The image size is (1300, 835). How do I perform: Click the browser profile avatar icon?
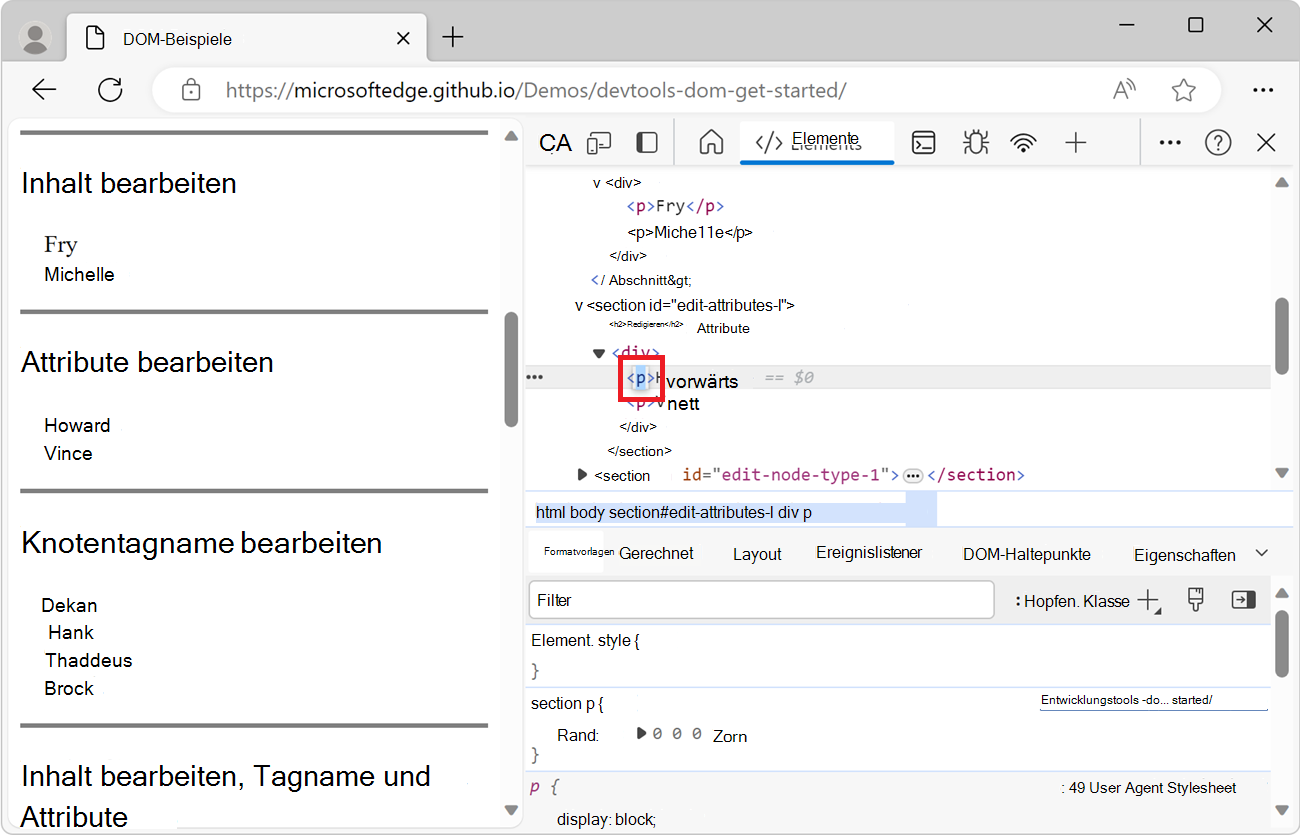tap(36, 38)
